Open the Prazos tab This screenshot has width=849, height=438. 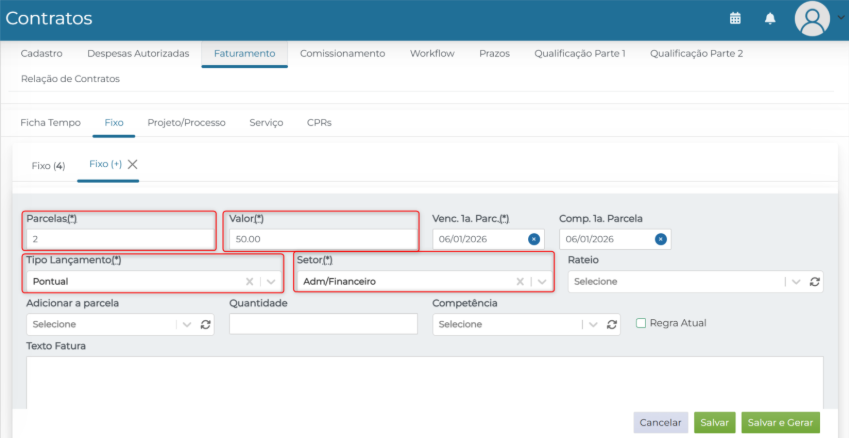(494, 54)
